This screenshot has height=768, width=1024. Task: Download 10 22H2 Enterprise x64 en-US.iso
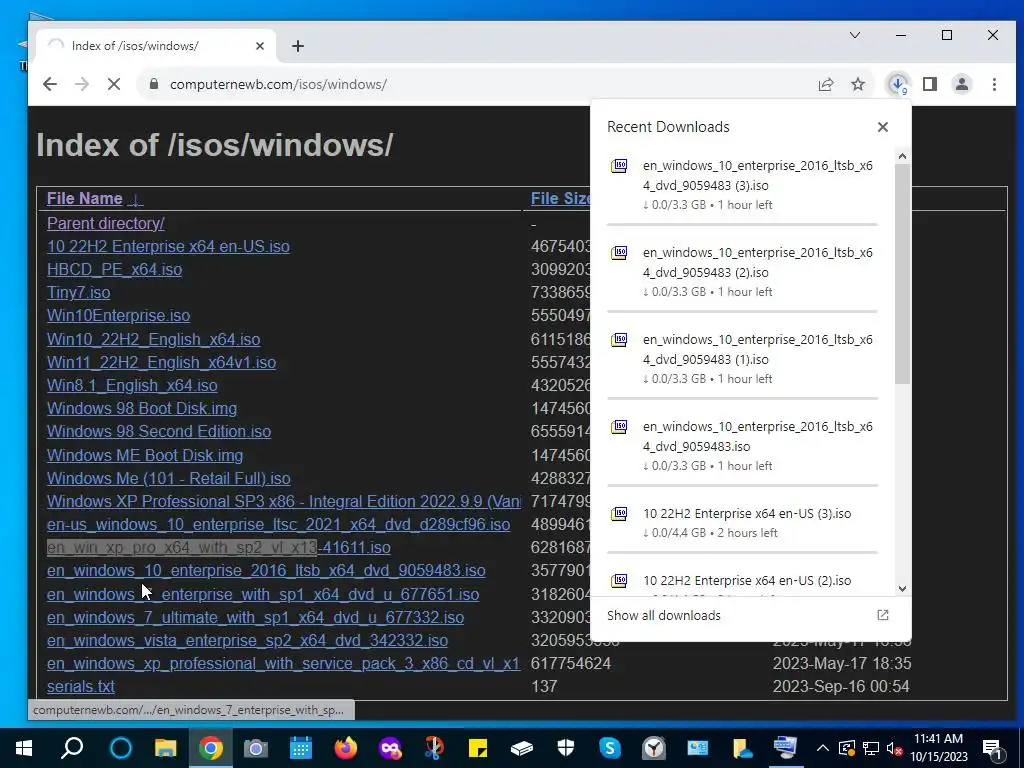pos(168,246)
